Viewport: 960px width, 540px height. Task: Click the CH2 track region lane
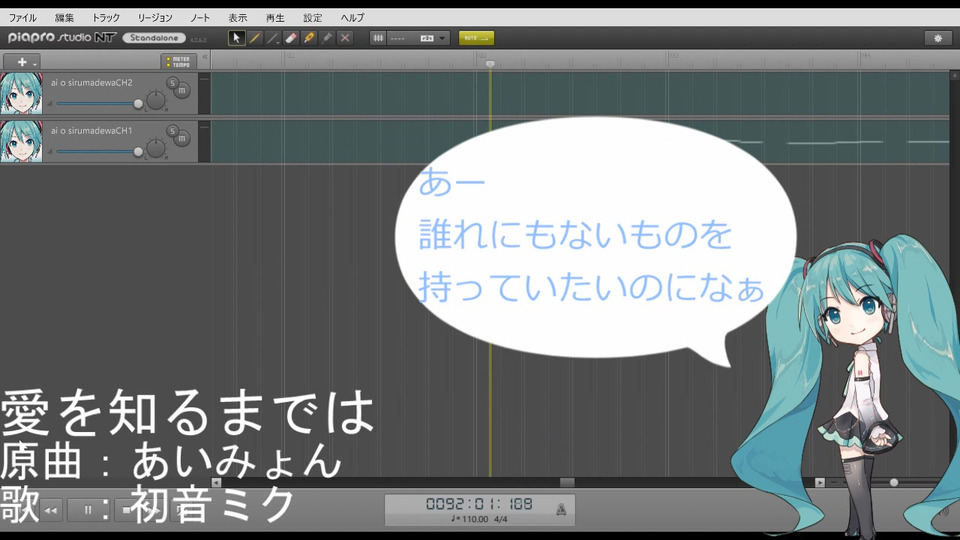580,93
